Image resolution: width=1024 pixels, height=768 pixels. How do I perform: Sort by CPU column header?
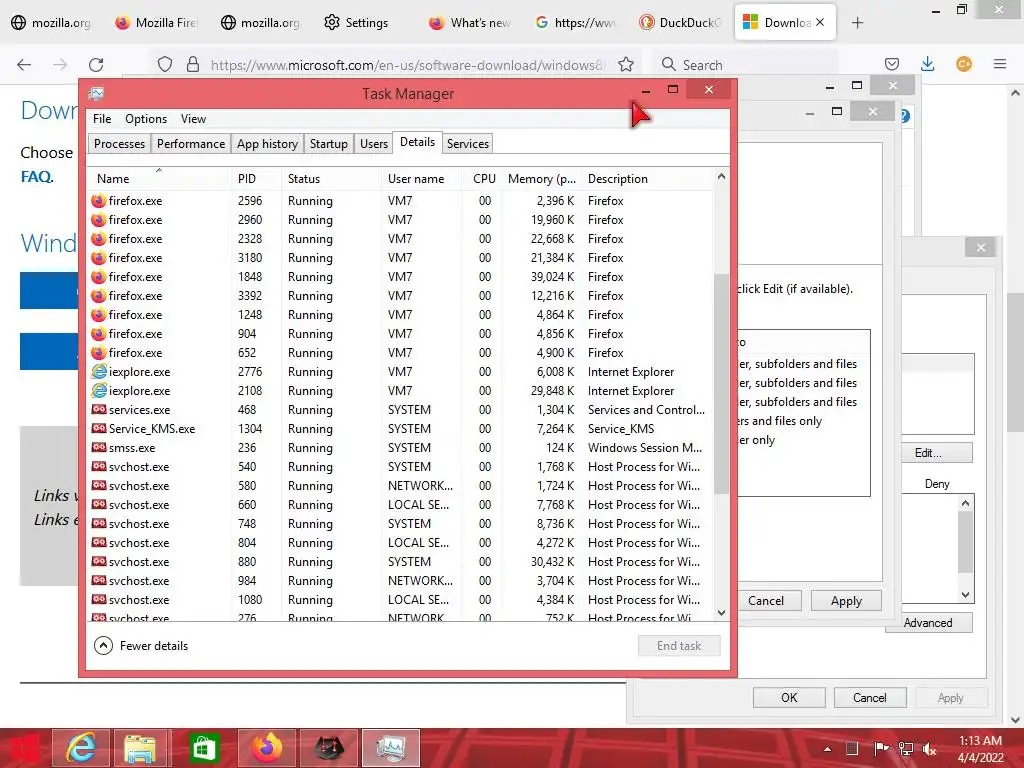(x=482, y=178)
